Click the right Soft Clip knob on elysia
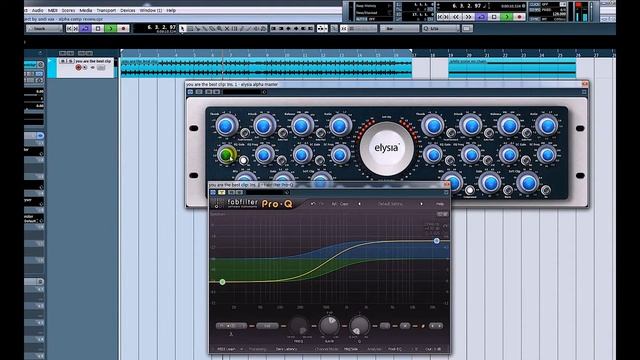 528,183
